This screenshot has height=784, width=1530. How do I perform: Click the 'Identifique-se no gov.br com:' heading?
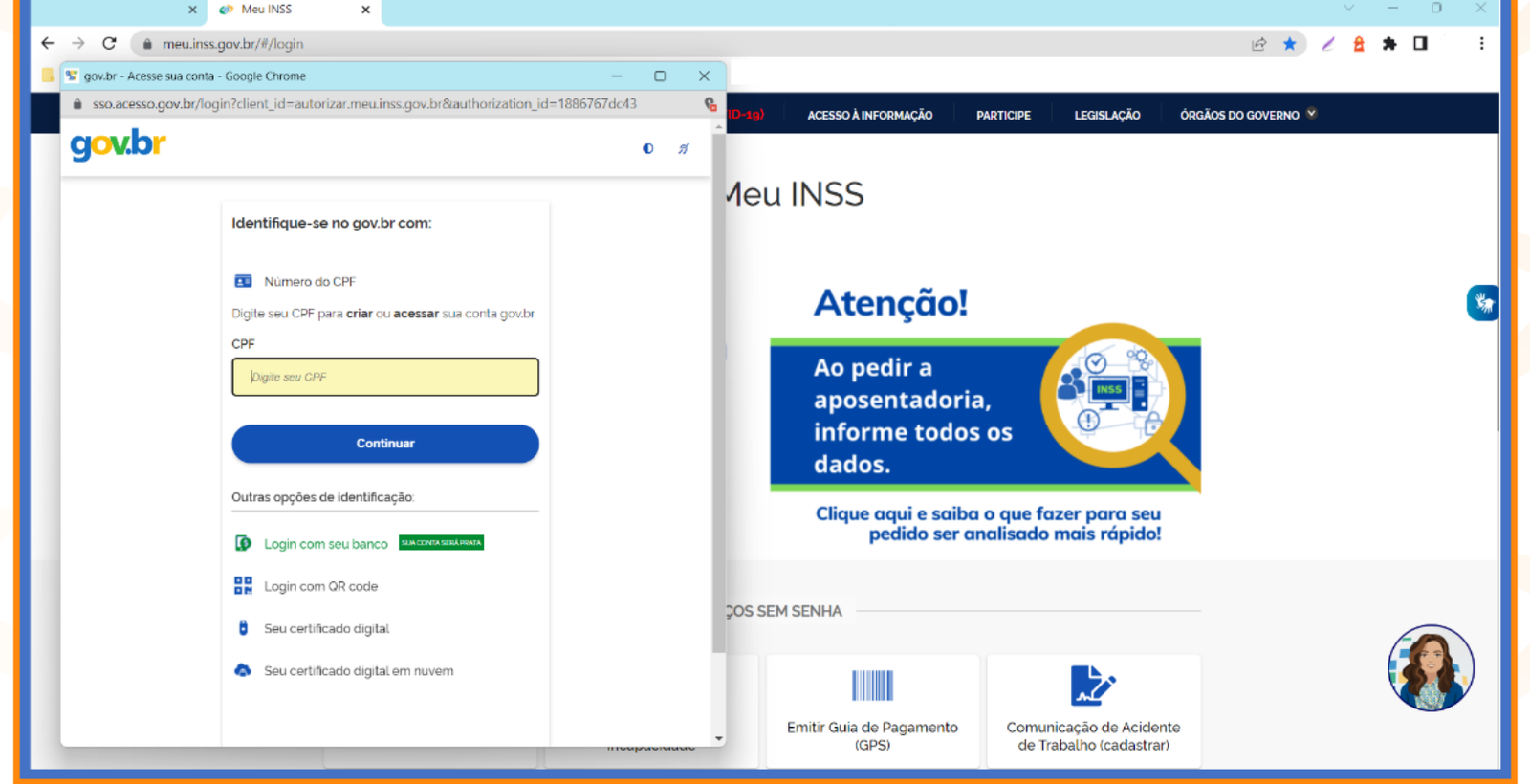point(331,223)
